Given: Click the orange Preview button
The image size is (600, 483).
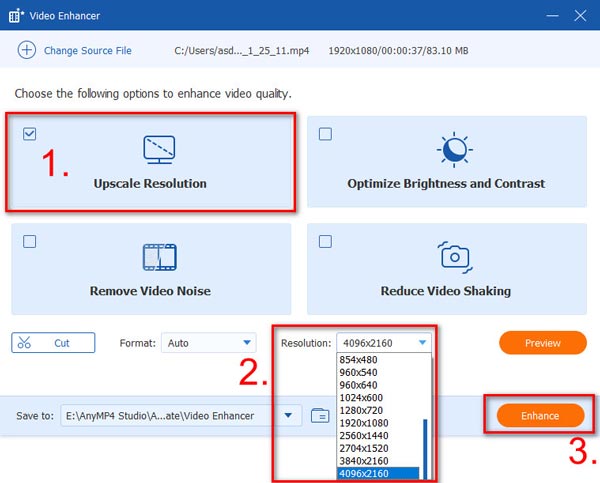Looking at the screenshot, I should [543, 343].
